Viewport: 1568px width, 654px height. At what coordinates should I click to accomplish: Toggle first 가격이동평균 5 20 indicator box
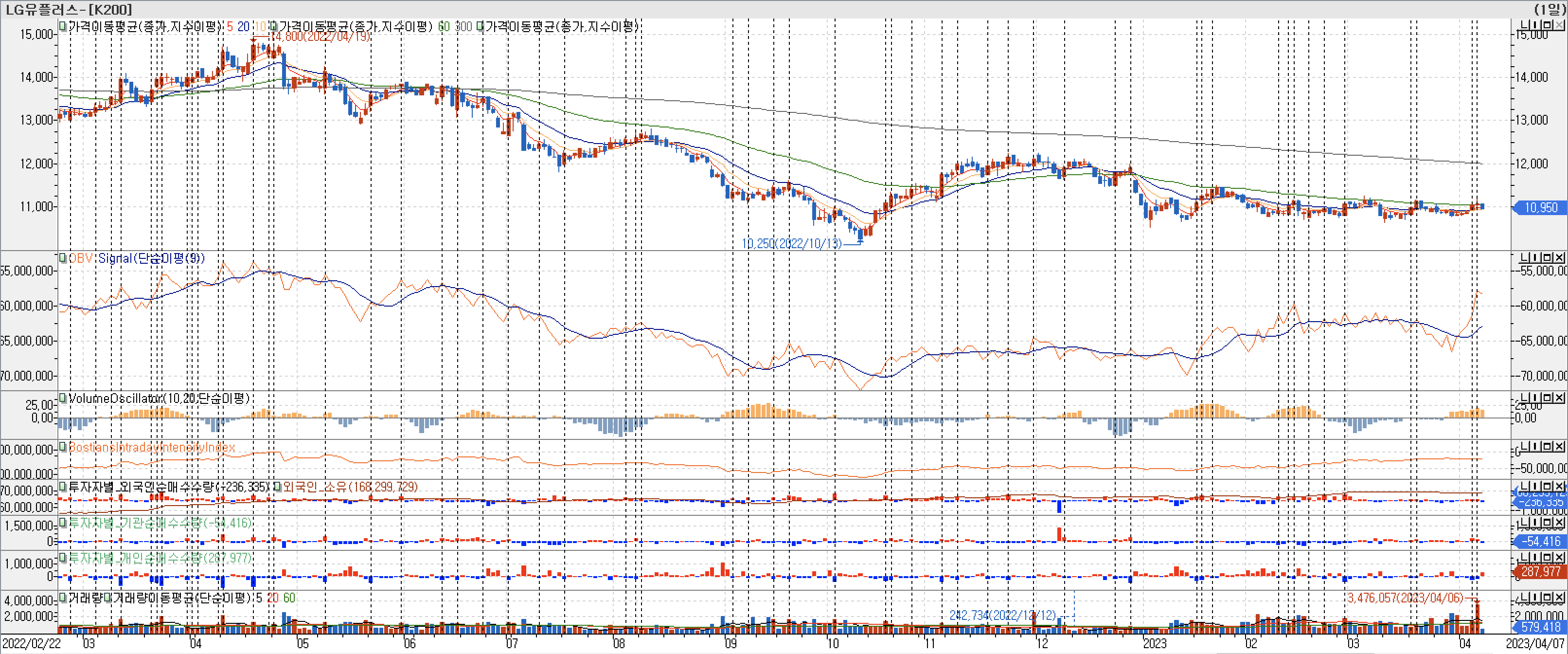(63, 26)
